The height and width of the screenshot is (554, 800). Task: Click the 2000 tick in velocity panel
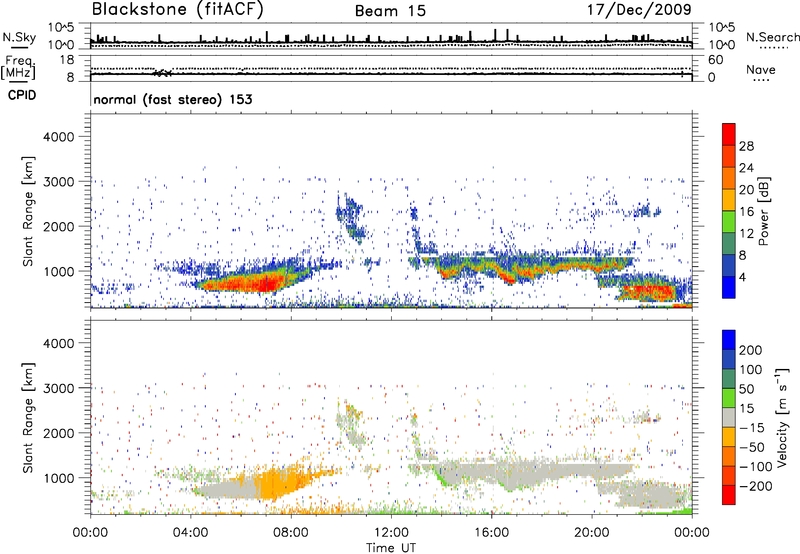coord(58,433)
